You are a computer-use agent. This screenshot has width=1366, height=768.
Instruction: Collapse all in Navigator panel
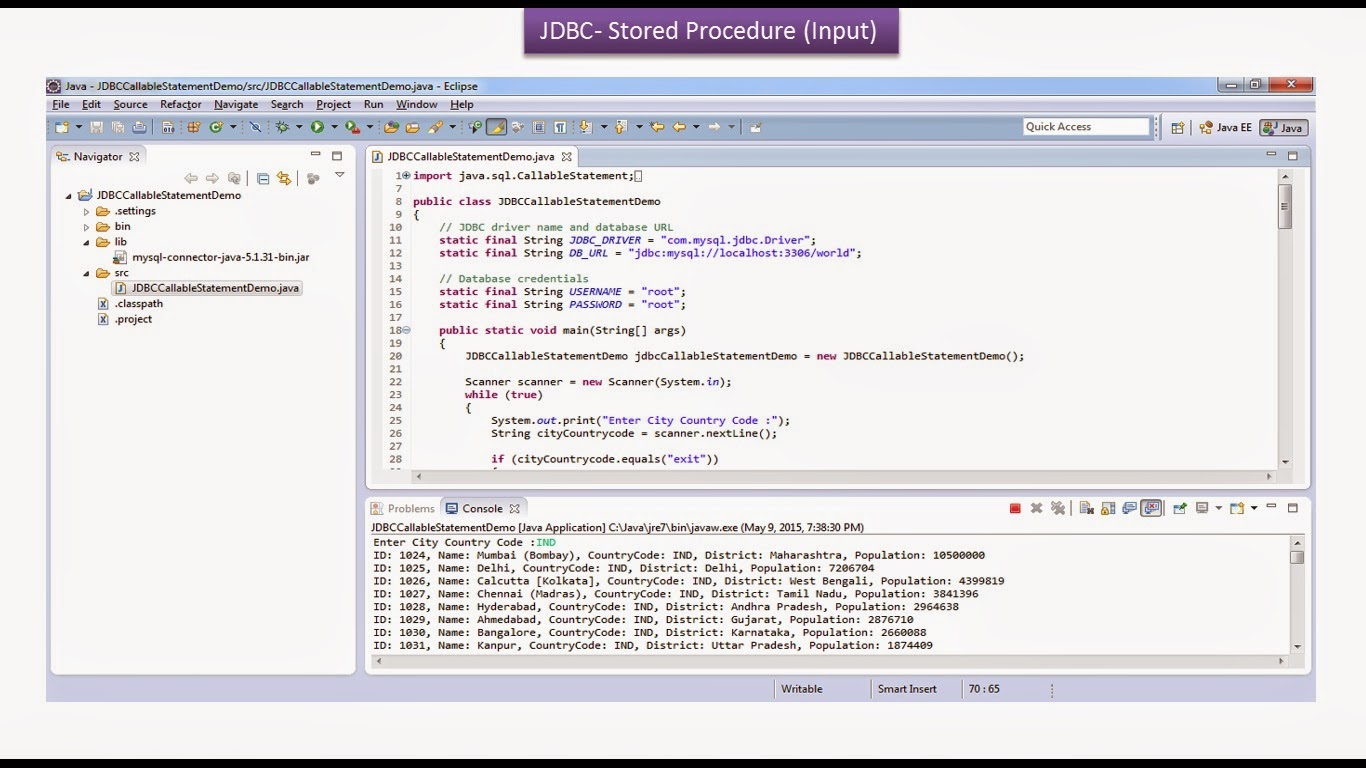click(x=263, y=178)
